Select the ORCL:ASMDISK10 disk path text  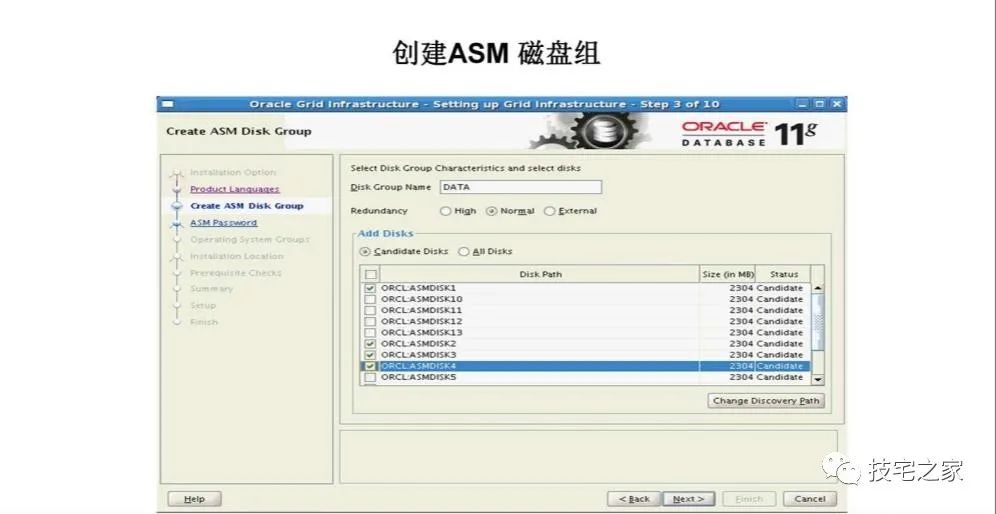[422, 299]
